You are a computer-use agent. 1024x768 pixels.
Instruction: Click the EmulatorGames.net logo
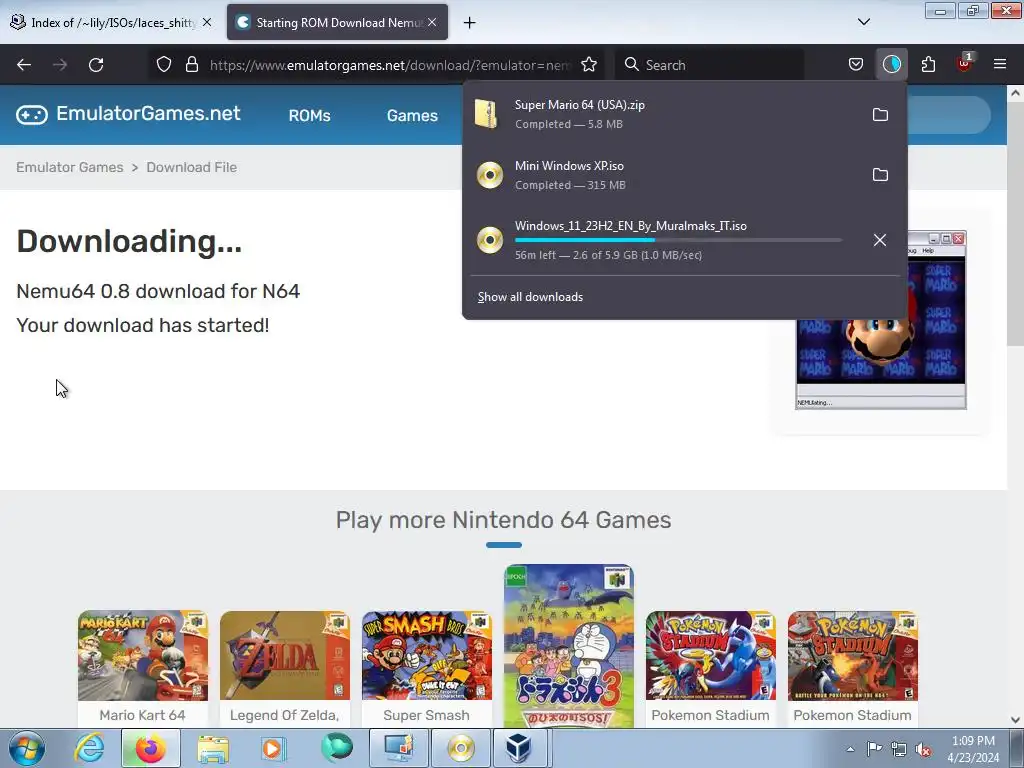pyautogui.click(x=129, y=114)
